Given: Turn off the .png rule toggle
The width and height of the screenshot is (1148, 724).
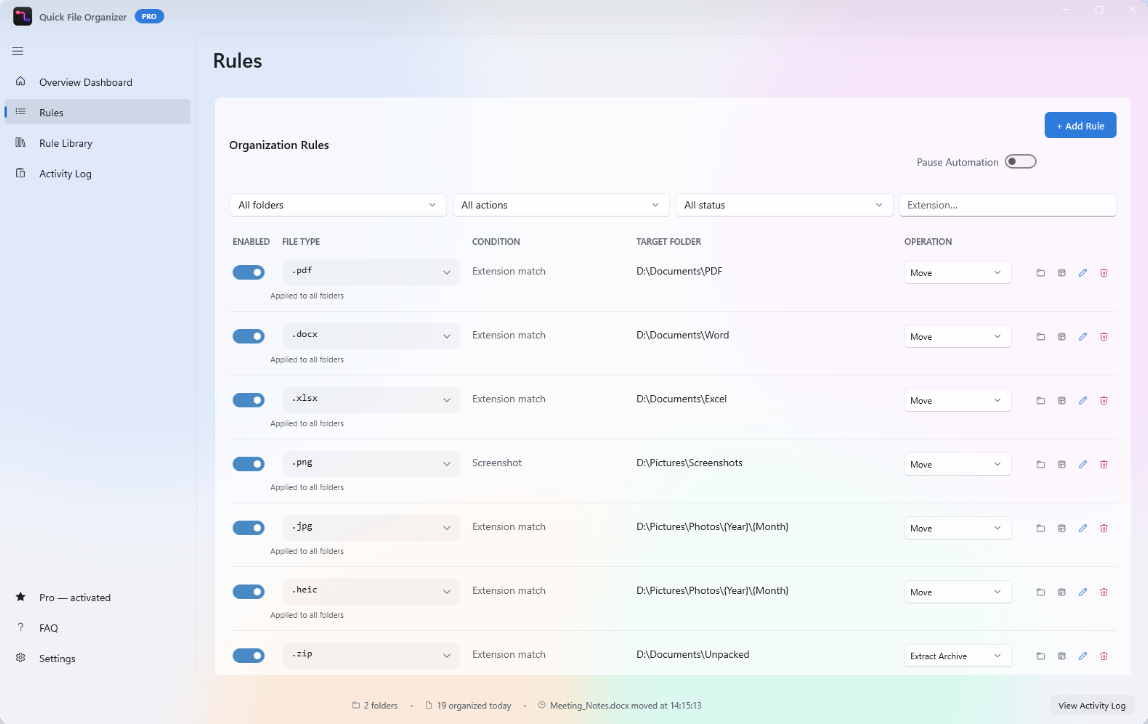Looking at the screenshot, I should click(248, 463).
